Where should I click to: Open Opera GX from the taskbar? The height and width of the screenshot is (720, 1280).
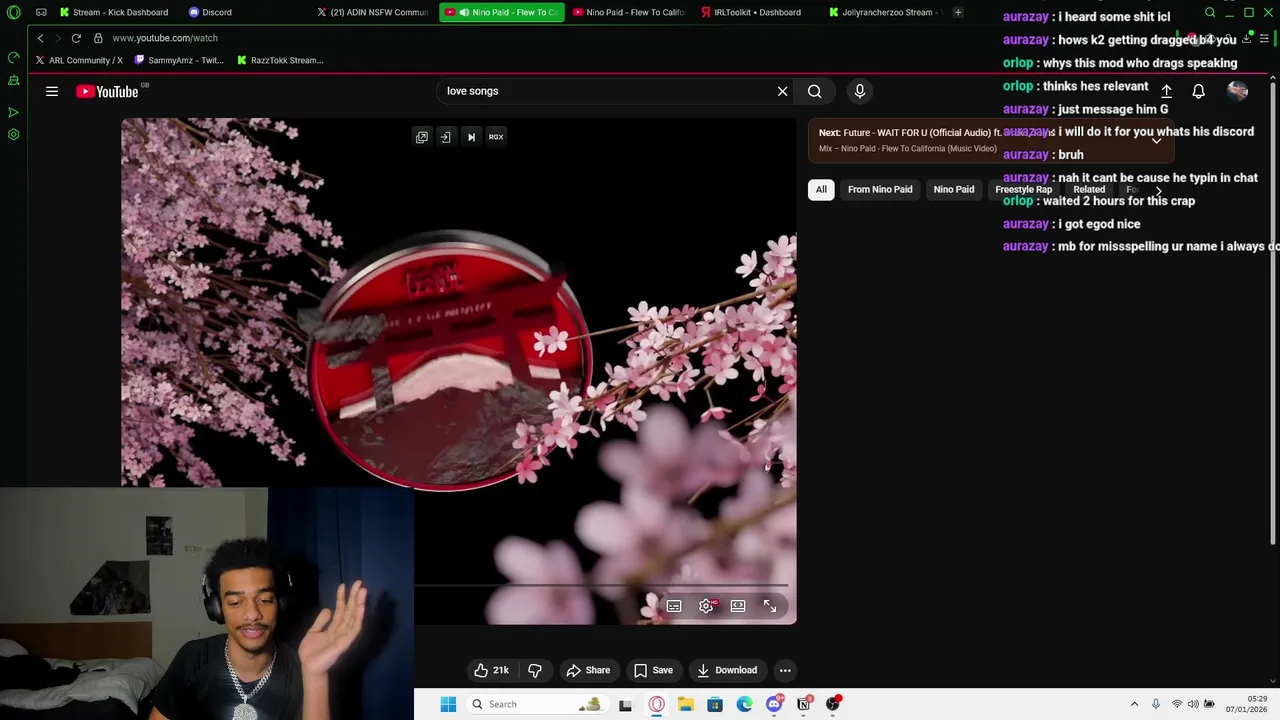pos(656,704)
